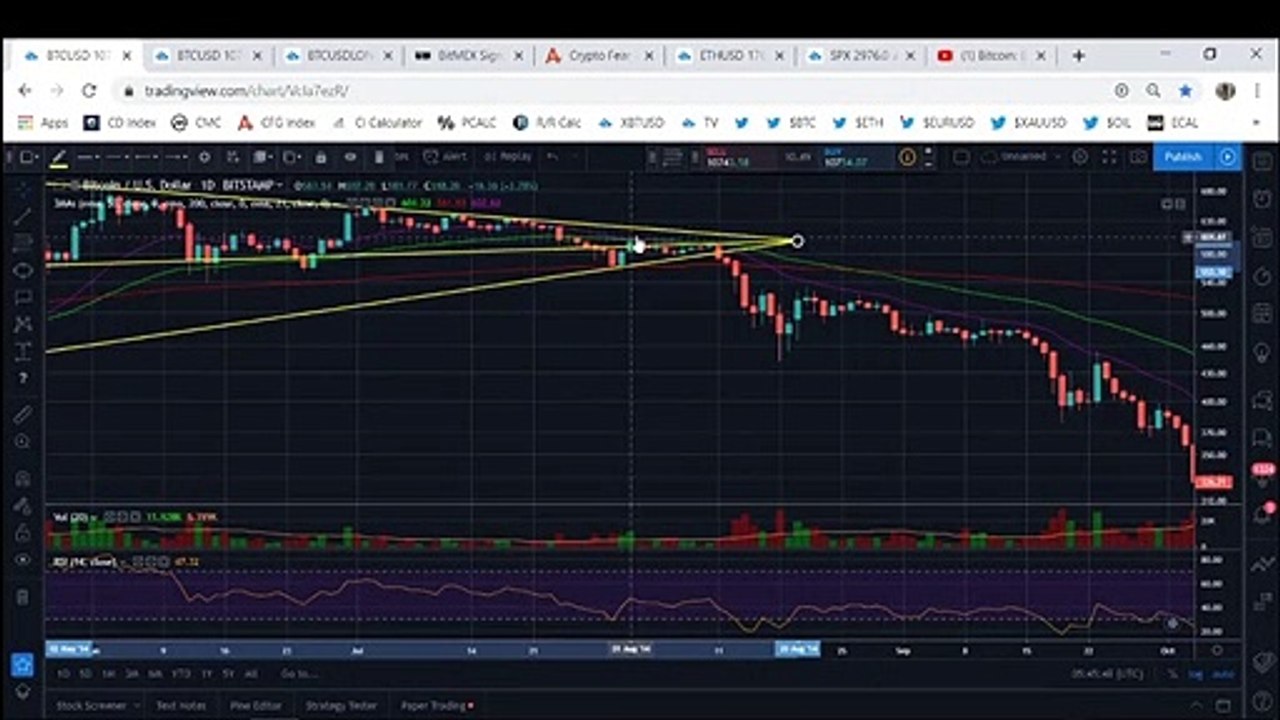Screen dimensions: 1280x720
Task: Undo the last chart action
Action: [551, 157]
